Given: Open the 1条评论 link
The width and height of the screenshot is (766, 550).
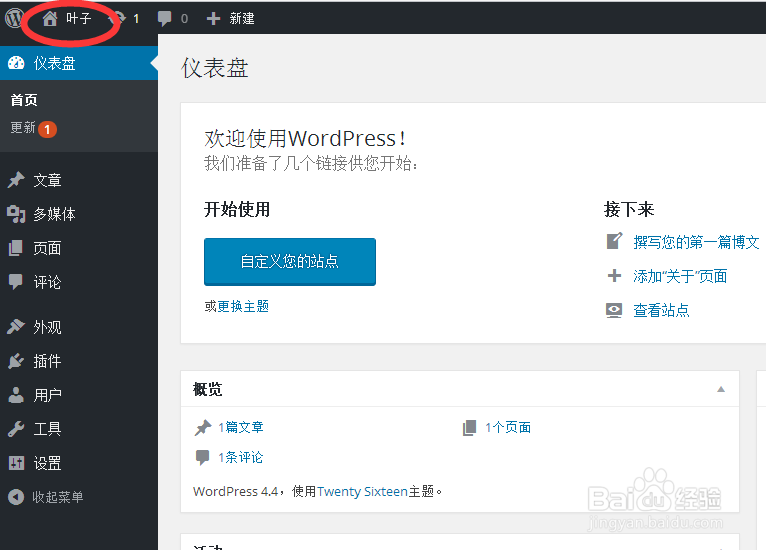Looking at the screenshot, I should pos(240,458).
